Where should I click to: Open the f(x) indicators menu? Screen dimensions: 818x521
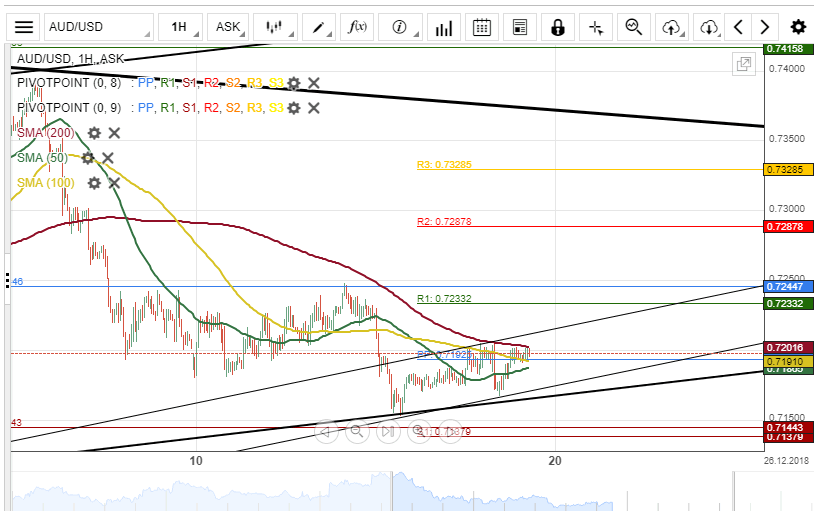pyautogui.click(x=357, y=27)
